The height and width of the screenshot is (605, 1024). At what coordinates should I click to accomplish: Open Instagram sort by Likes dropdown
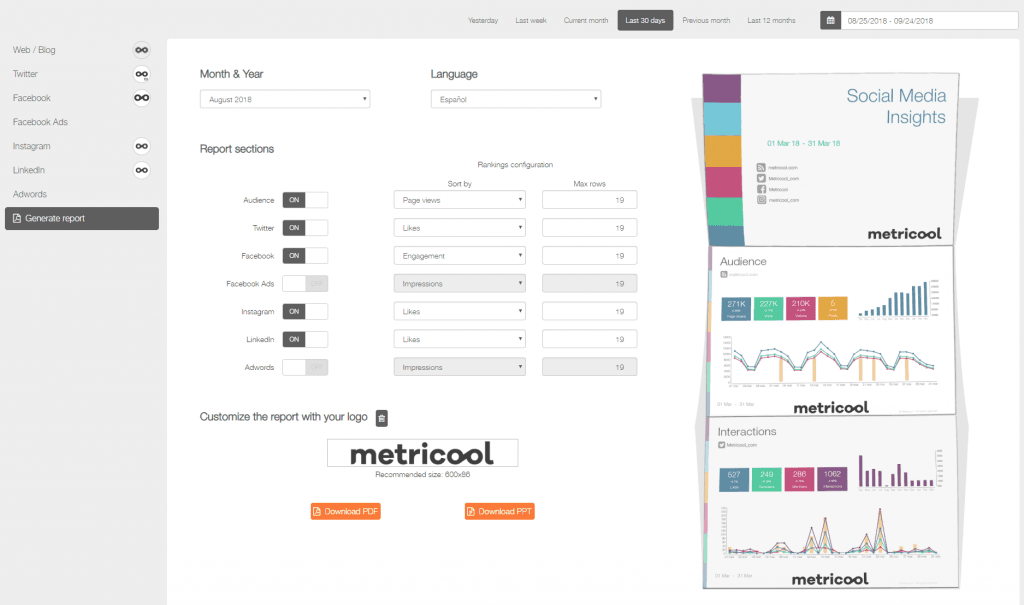click(460, 312)
